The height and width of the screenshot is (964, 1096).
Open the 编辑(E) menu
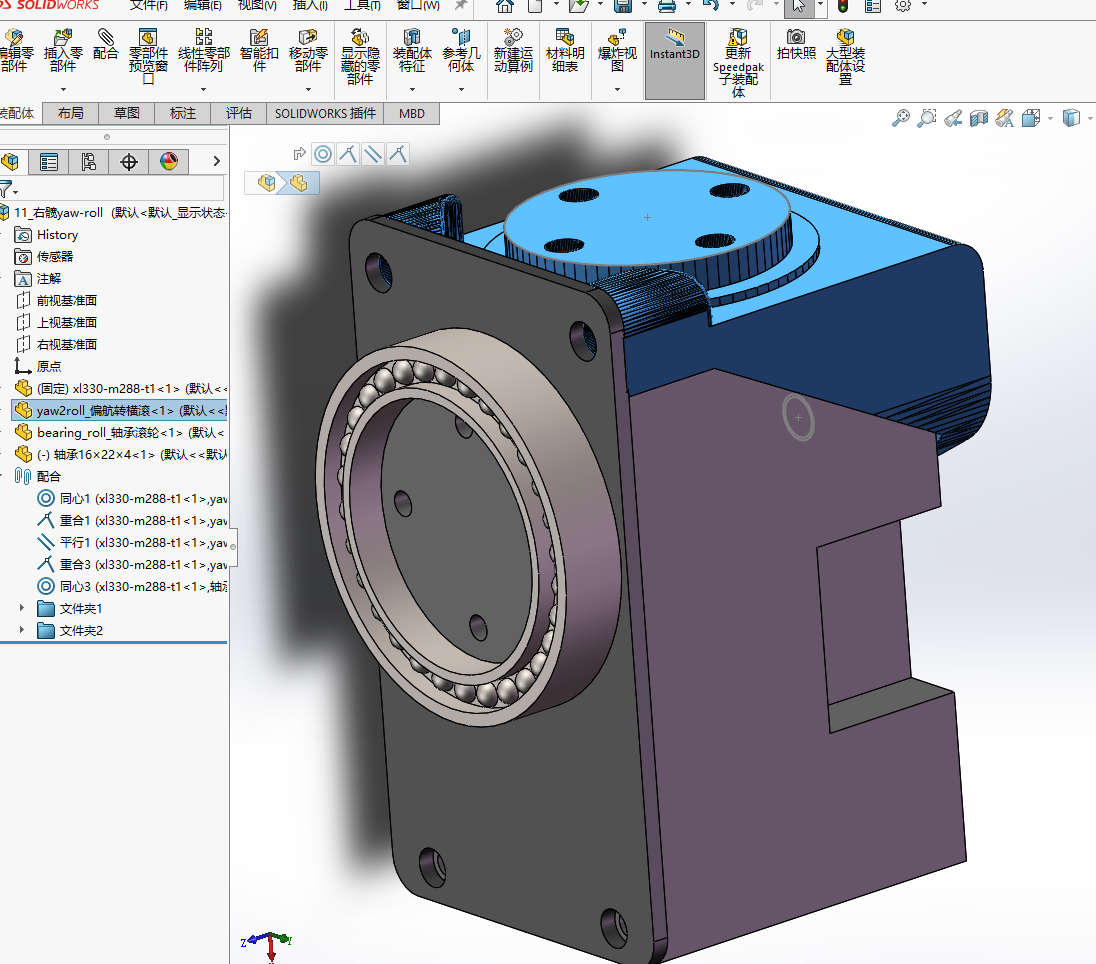coord(203,6)
